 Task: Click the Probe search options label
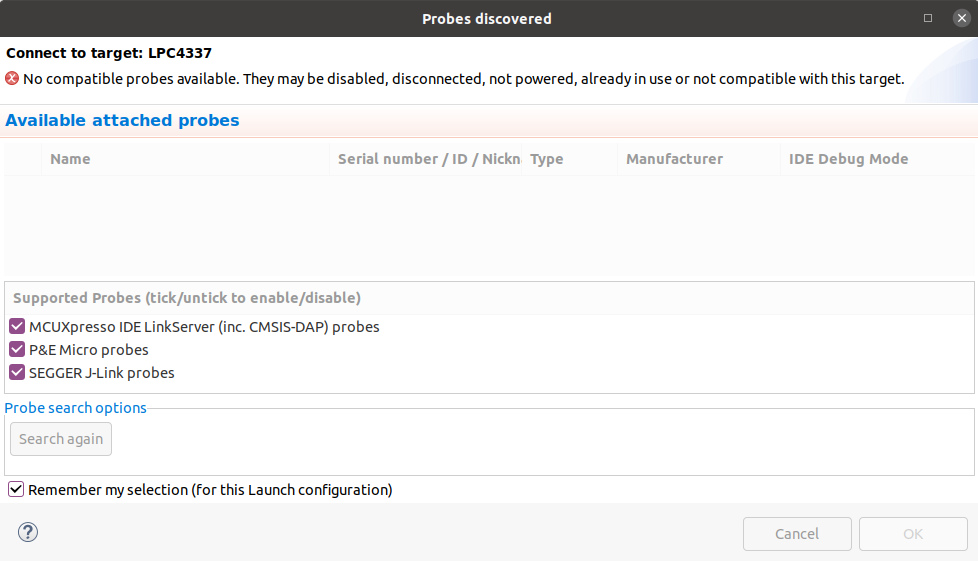(x=76, y=408)
